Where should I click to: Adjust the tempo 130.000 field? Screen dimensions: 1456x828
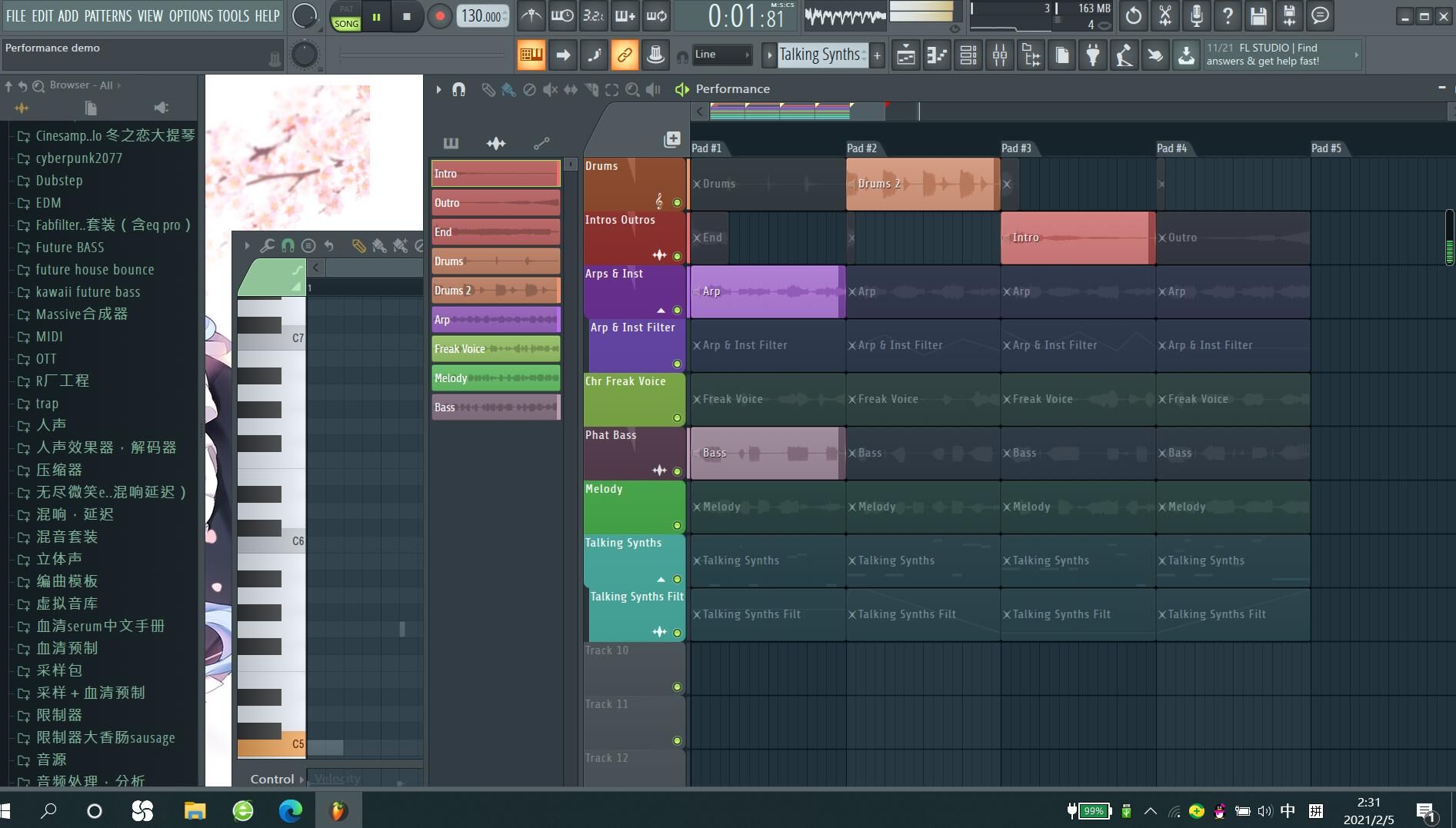coord(481,16)
